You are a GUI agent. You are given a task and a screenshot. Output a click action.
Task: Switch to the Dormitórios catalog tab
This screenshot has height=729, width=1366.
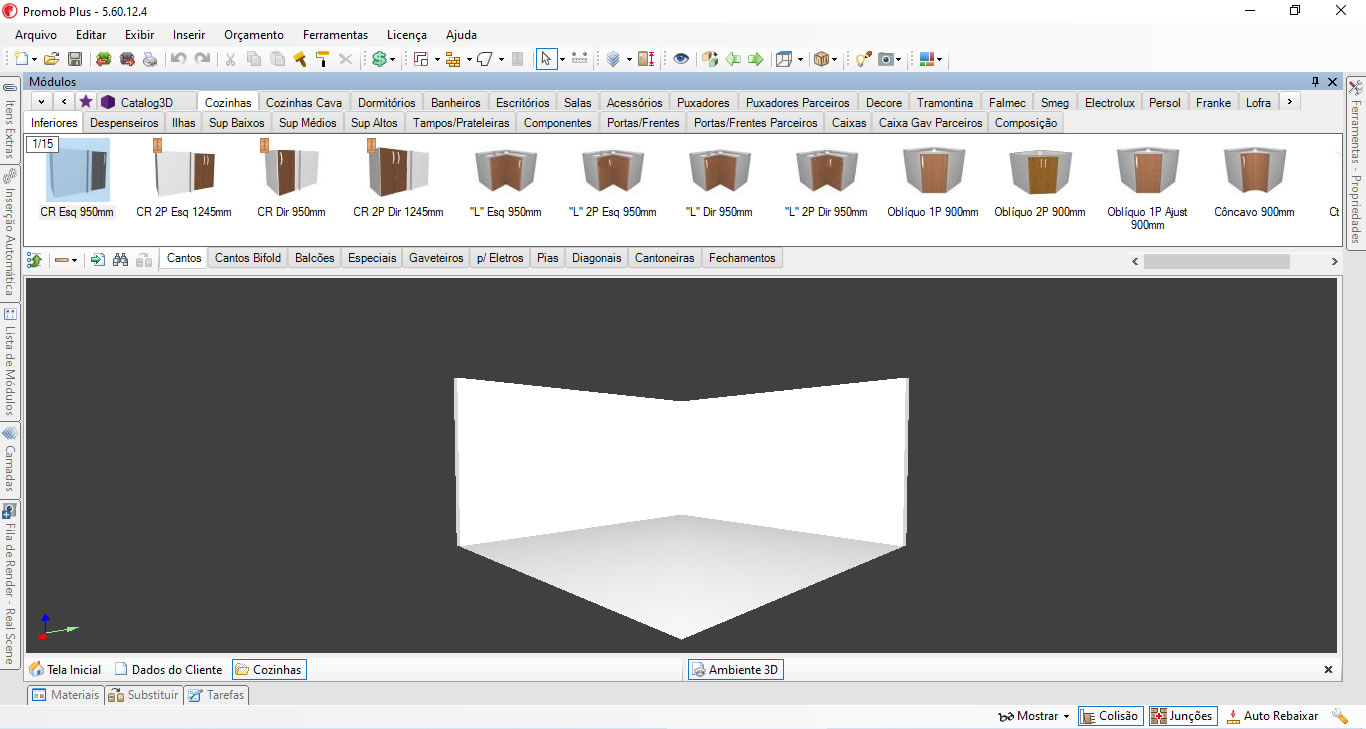386,102
